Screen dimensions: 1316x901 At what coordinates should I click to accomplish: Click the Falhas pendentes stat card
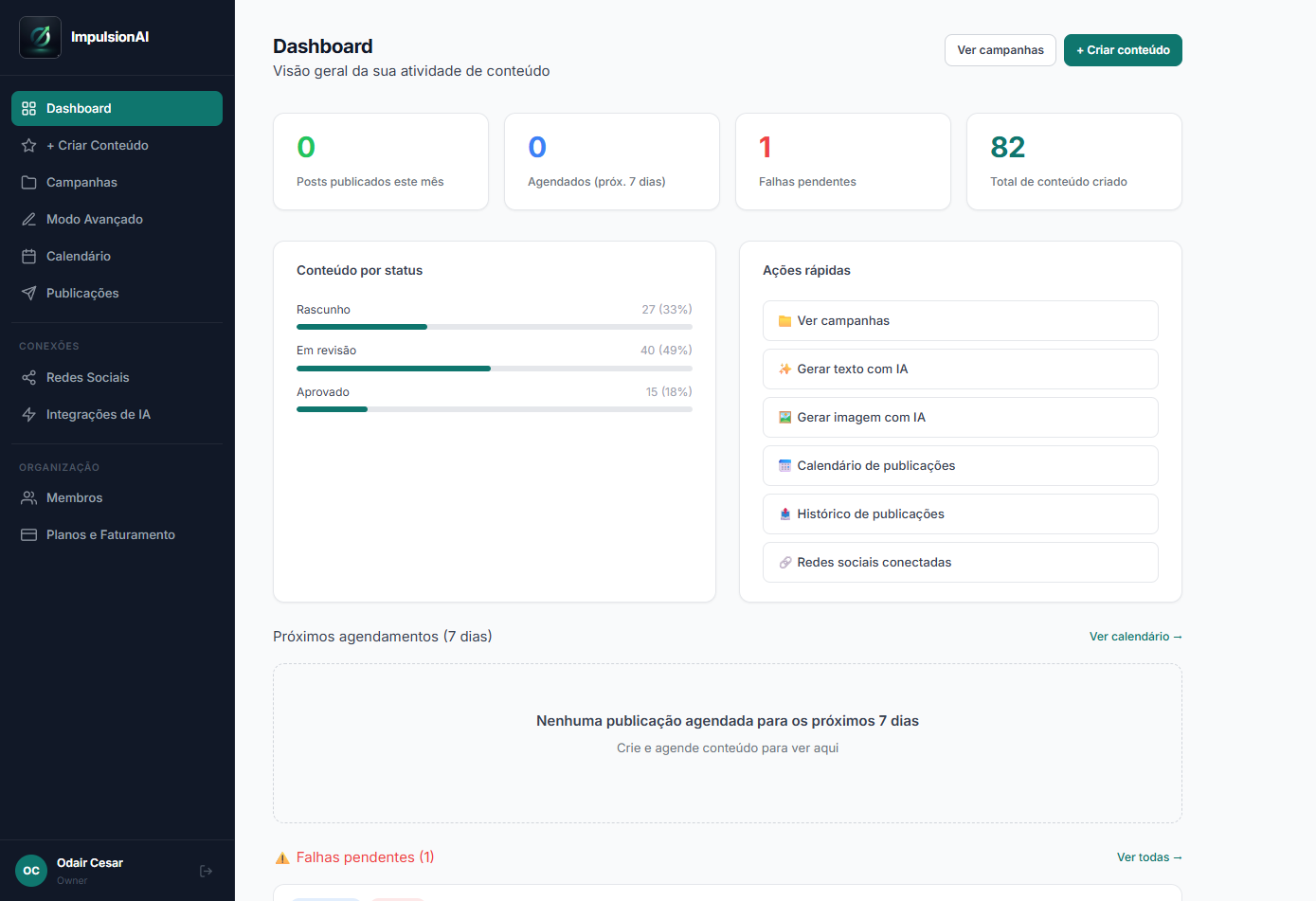point(843,161)
